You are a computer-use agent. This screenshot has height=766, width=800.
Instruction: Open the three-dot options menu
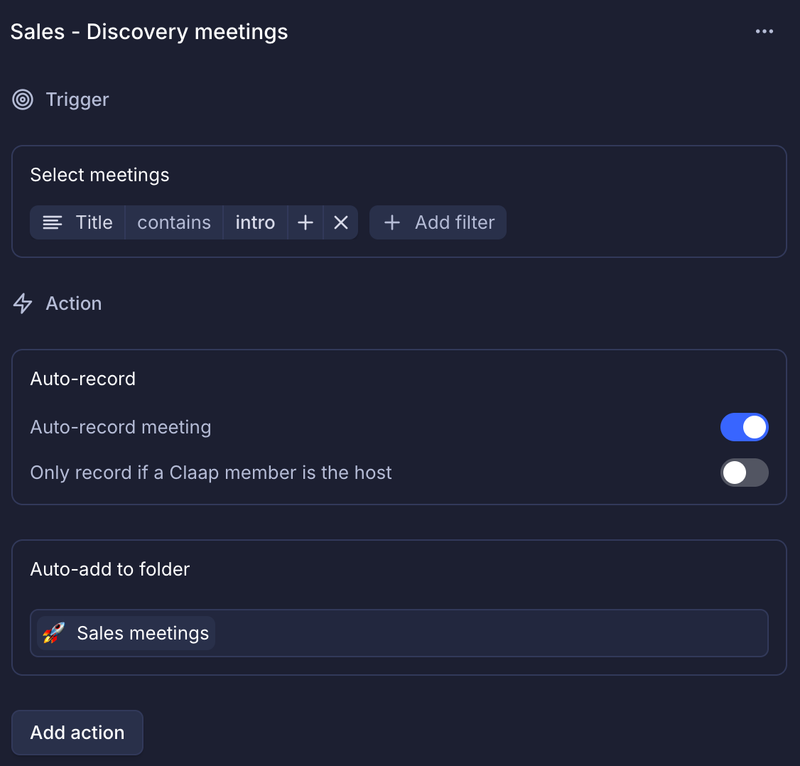pyautogui.click(x=764, y=32)
